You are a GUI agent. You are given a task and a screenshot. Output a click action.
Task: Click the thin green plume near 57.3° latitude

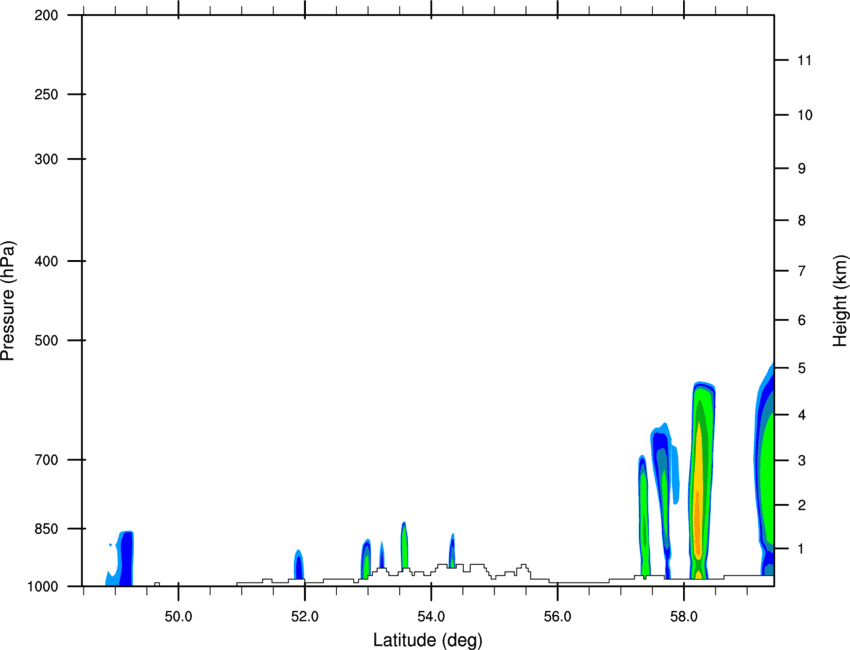pyautogui.click(x=643, y=515)
